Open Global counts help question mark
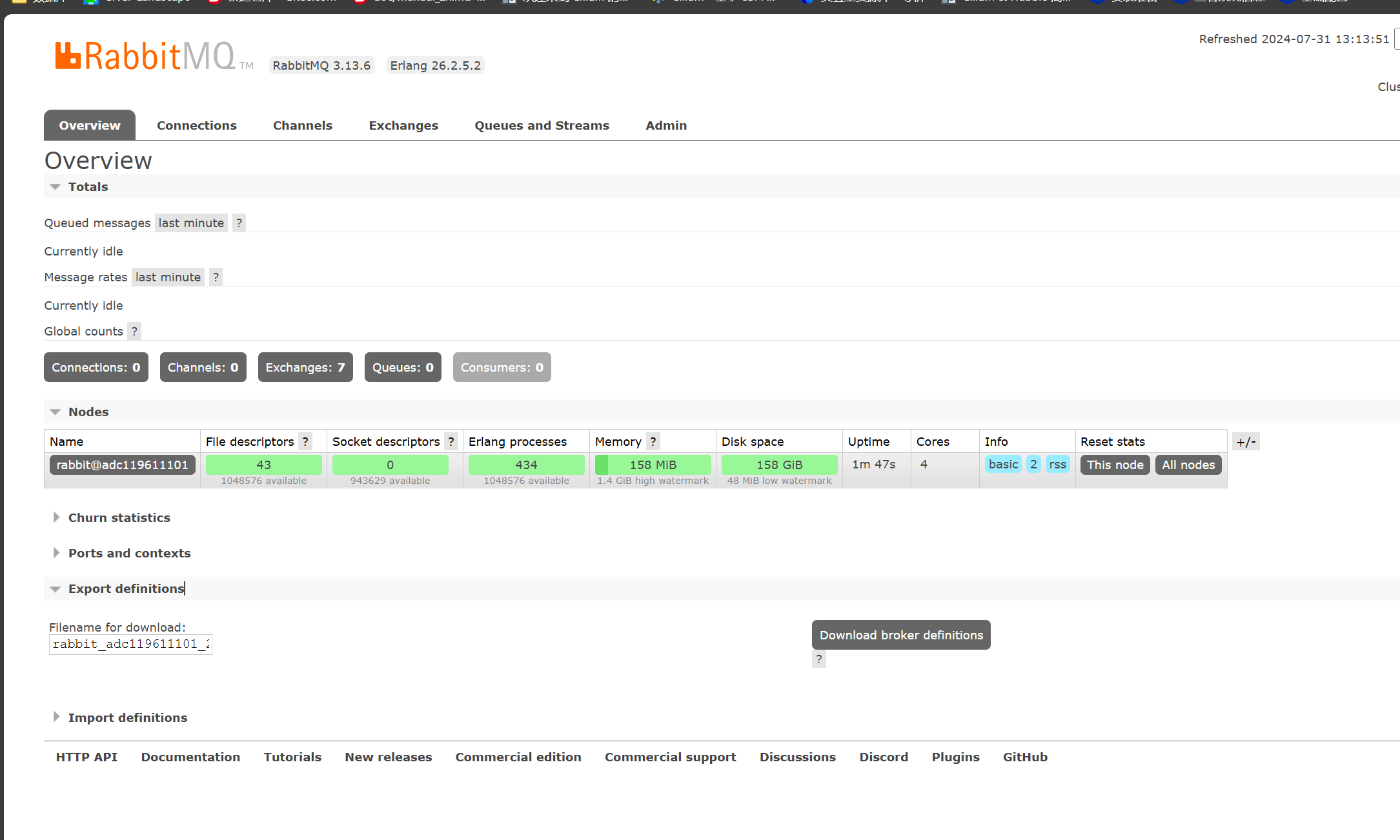 134,331
